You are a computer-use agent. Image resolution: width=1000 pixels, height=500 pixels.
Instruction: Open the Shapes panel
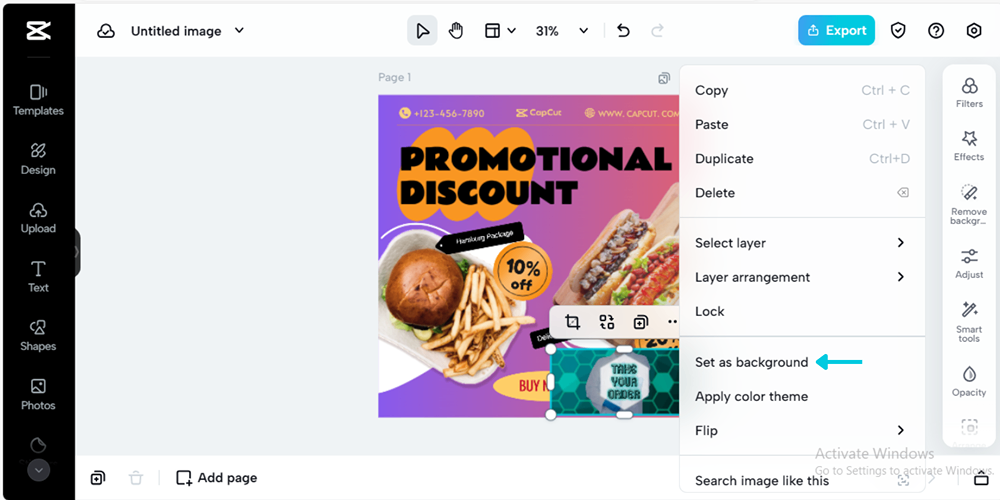38,335
